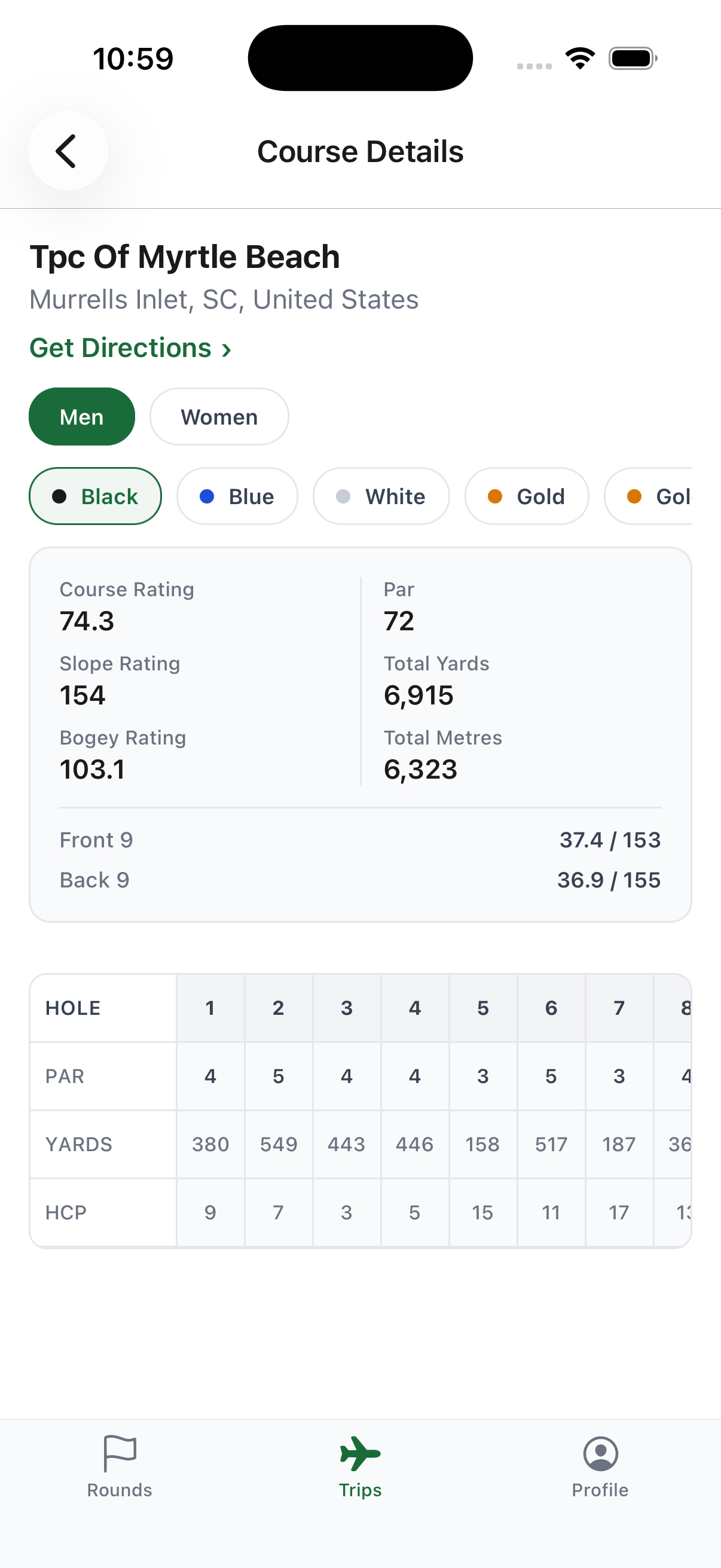
Task: Tap the Trips airplane icon
Action: [x=360, y=1454]
